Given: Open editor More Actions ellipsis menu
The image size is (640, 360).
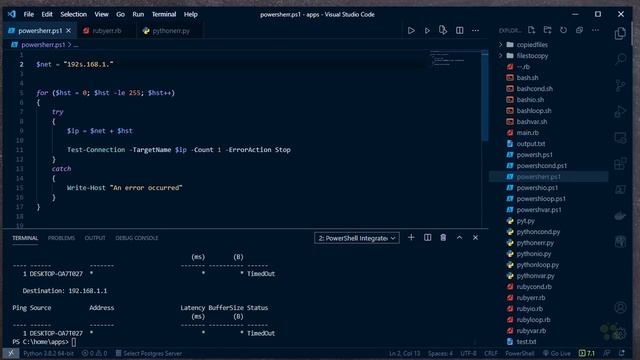Looking at the screenshot, I should coord(476,30).
